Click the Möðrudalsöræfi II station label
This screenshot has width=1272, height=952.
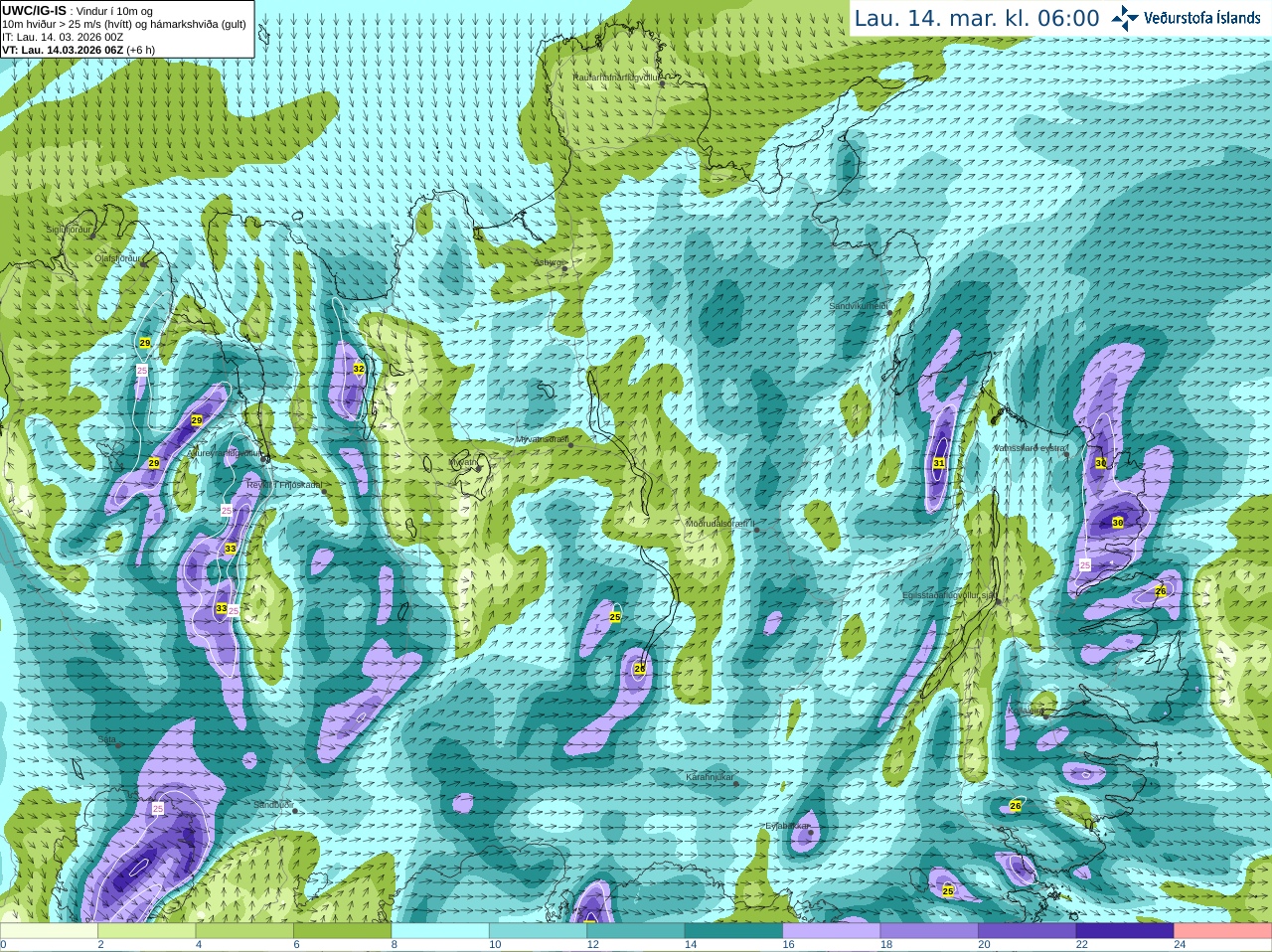720,523
